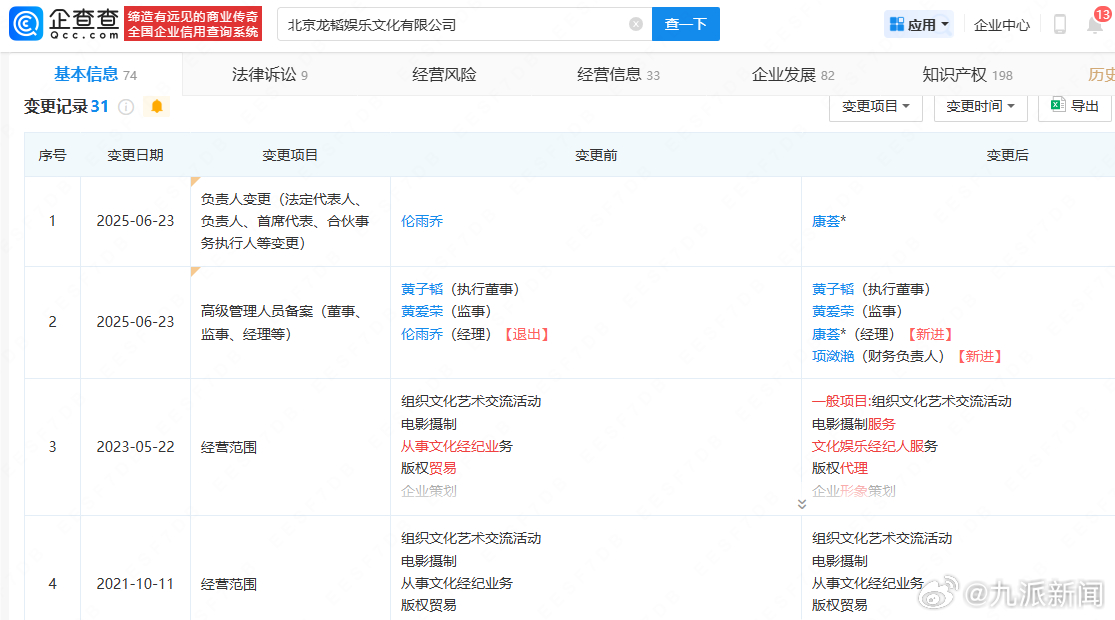1115x620 pixels.
Task: Click date 2021-10-11 cell
Action: coord(135,584)
